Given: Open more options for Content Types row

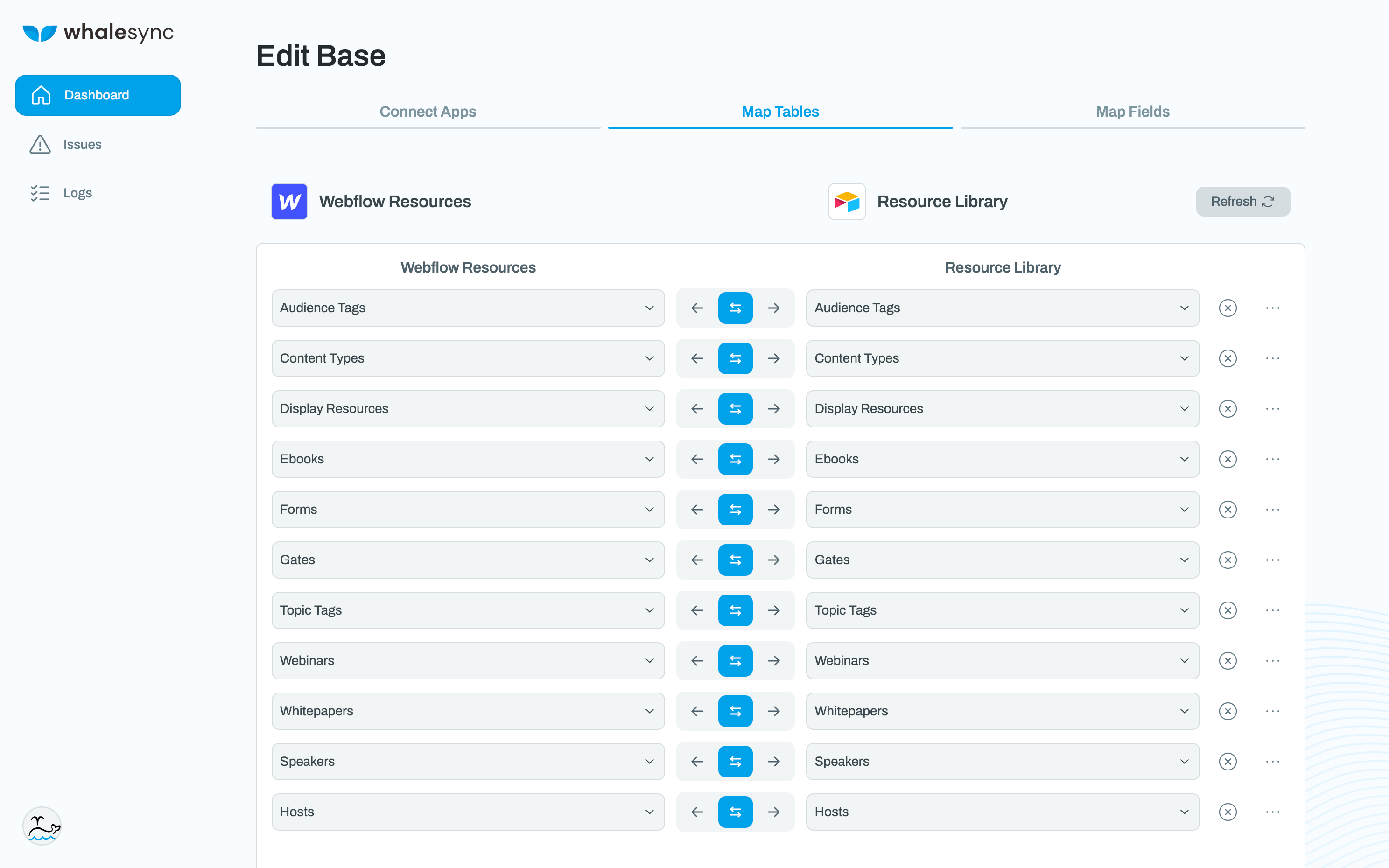Looking at the screenshot, I should click(x=1272, y=359).
